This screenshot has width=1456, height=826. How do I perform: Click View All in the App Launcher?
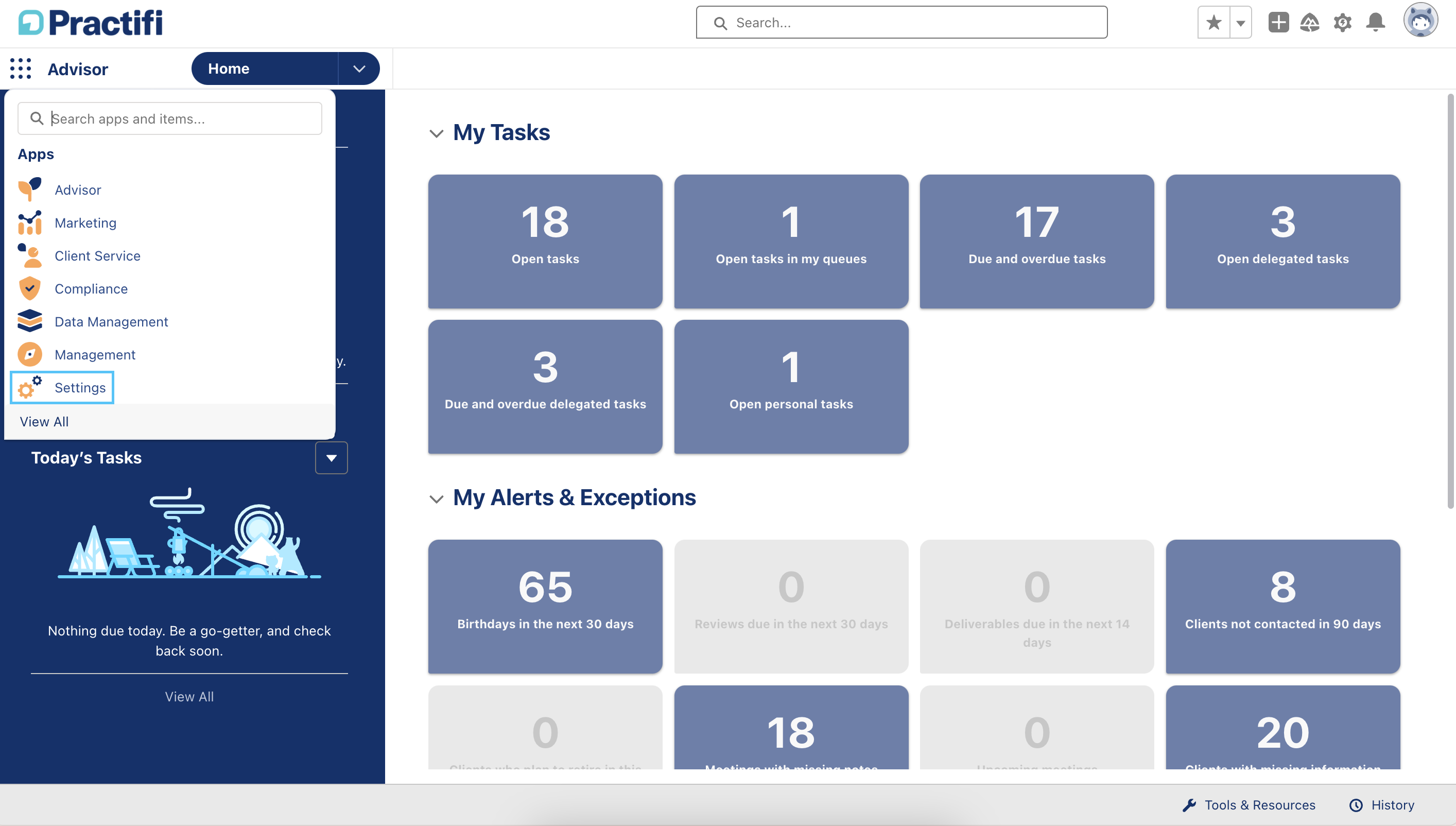coord(44,422)
